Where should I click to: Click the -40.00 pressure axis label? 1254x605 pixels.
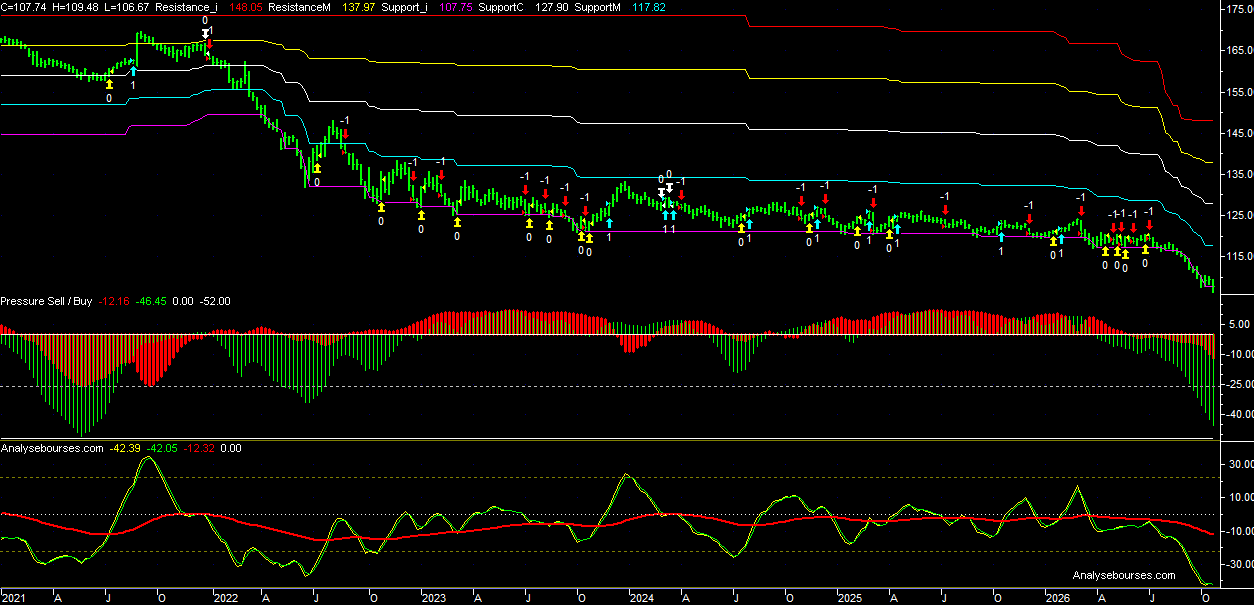pos(1239,414)
